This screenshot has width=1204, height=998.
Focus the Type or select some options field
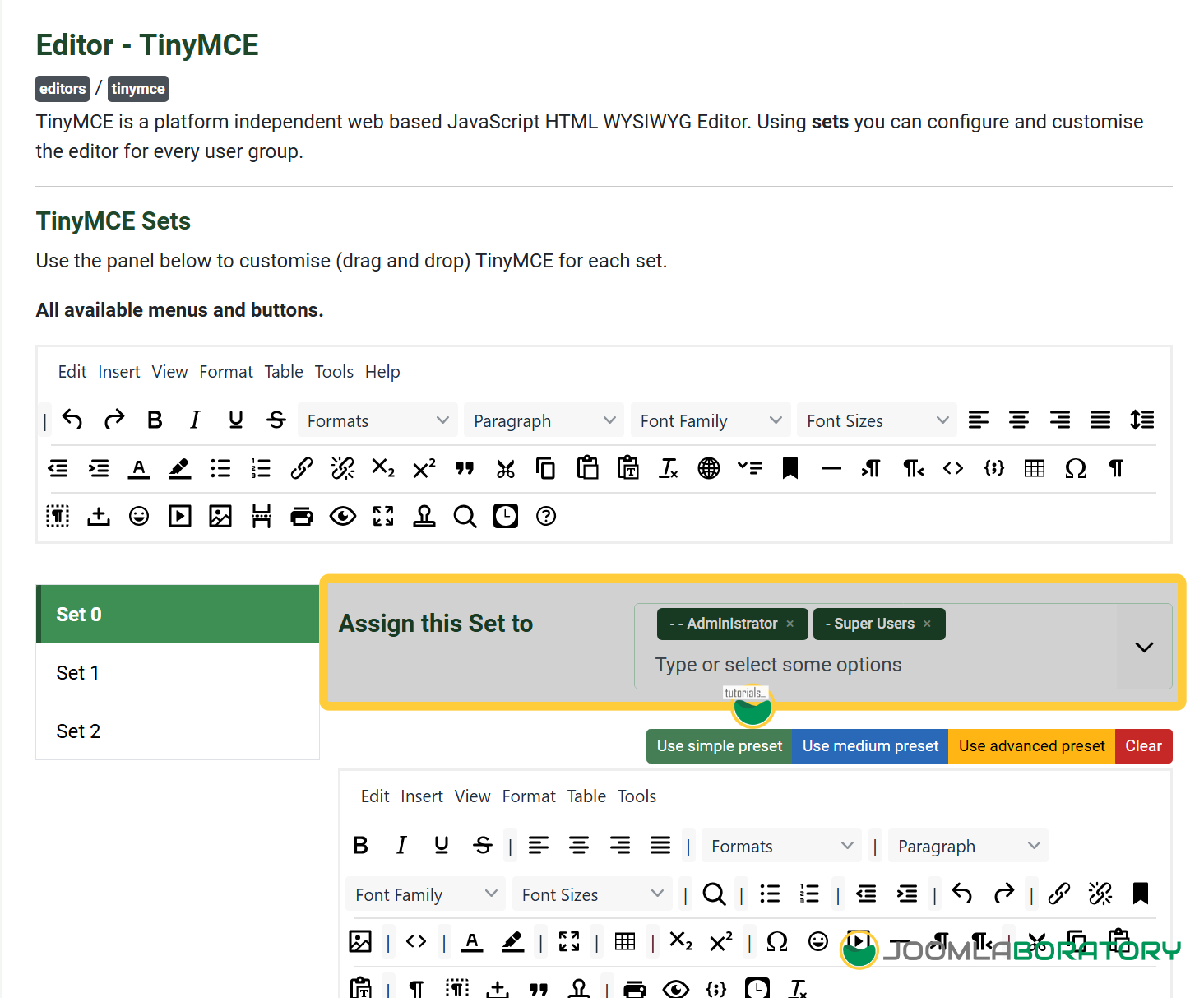778,665
